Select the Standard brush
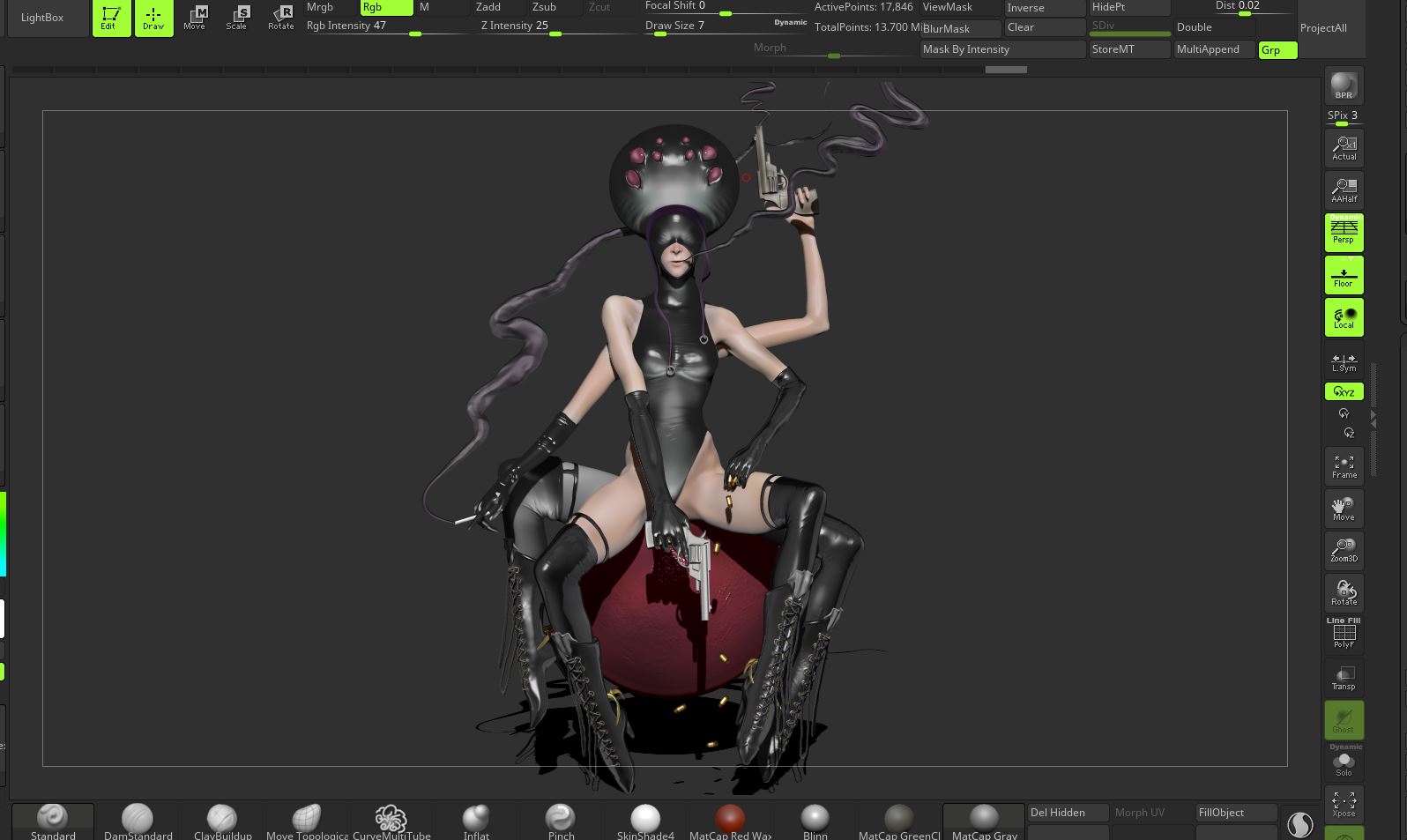Screen dimensions: 1407x840 pos(53,821)
